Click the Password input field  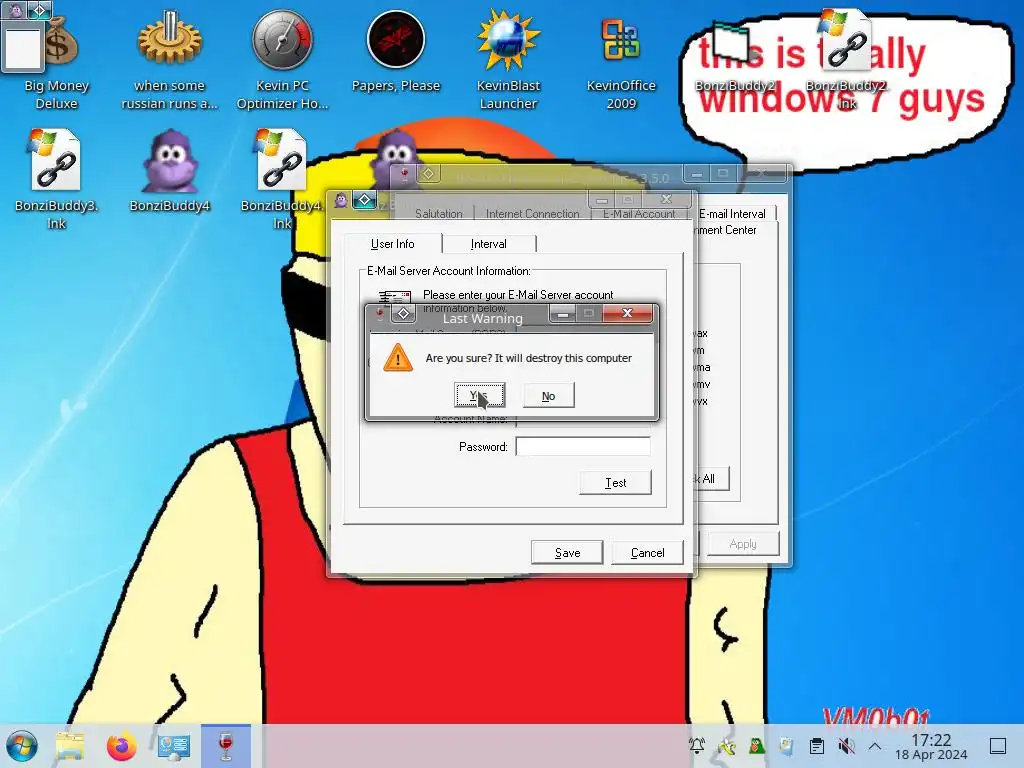tap(583, 447)
